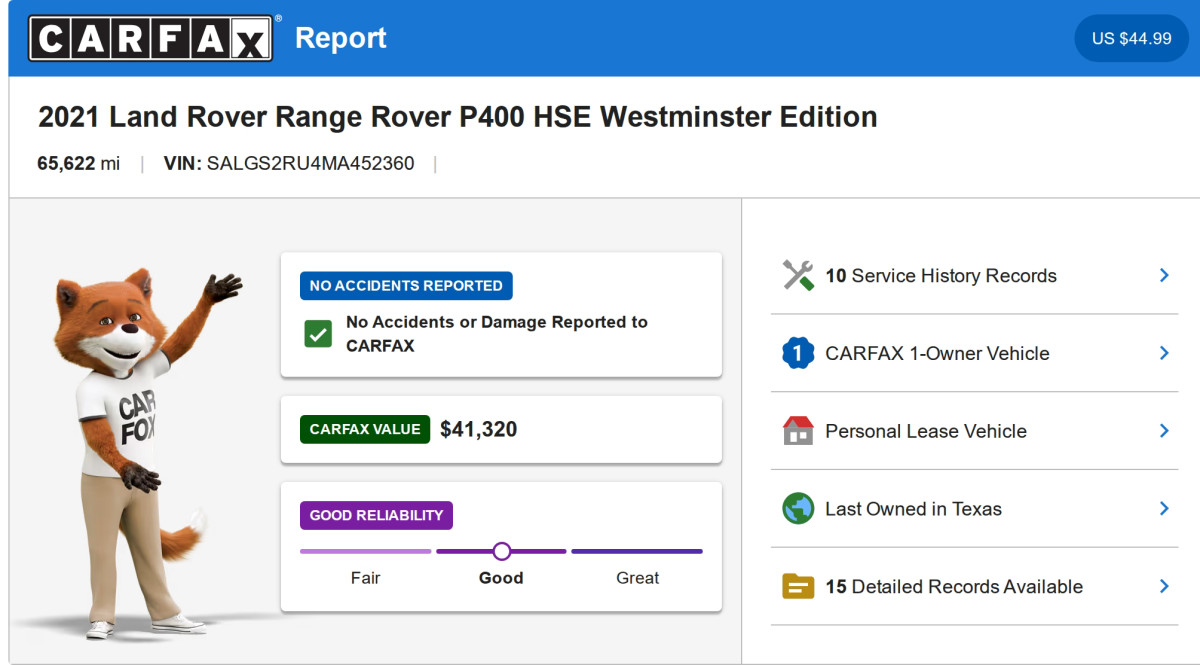This screenshot has height=665, width=1200.
Task: Expand the CARFAX 1-Owner Vehicle chevron
Action: point(1164,353)
